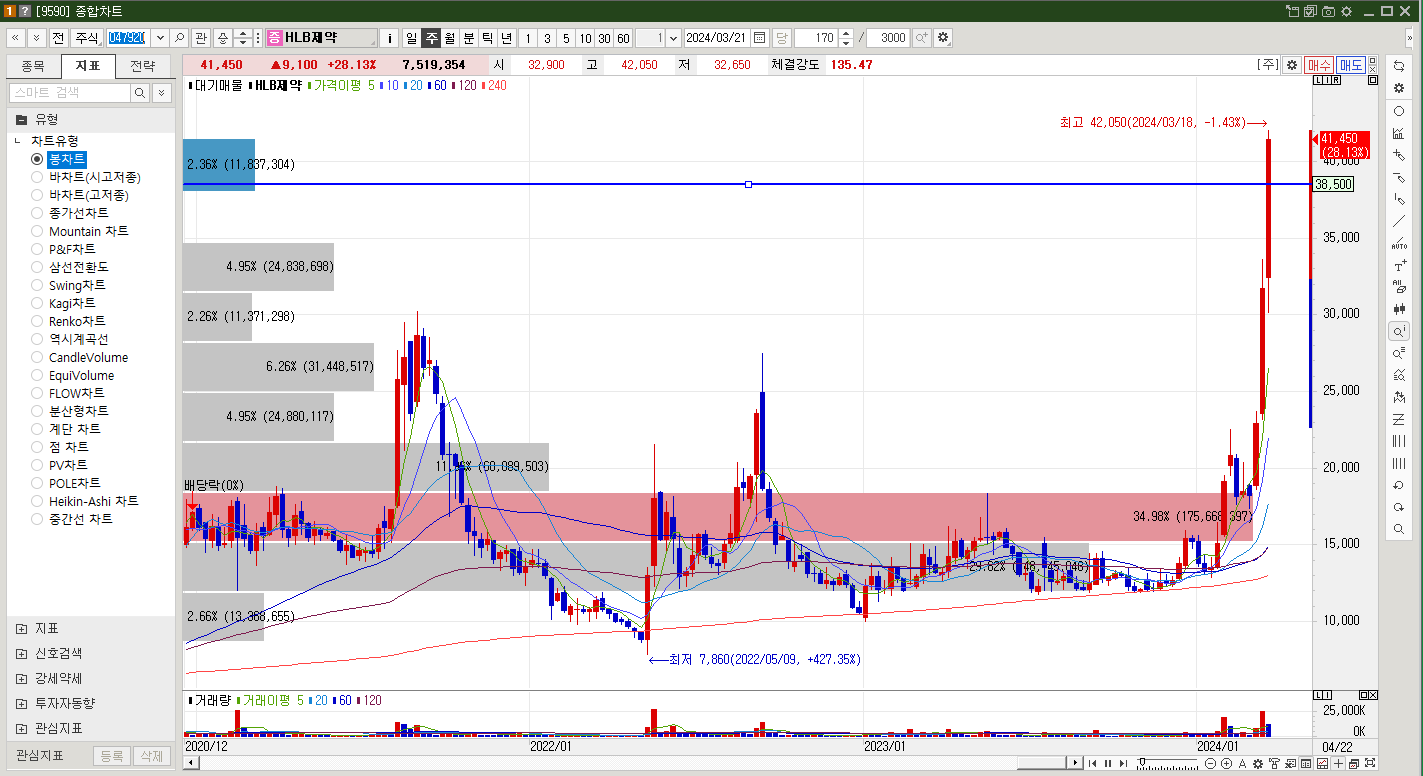The height and width of the screenshot is (776, 1423).
Task: Click the zoom out minus icon in the bottom bar
Action: pyautogui.click(x=1210, y=764)
